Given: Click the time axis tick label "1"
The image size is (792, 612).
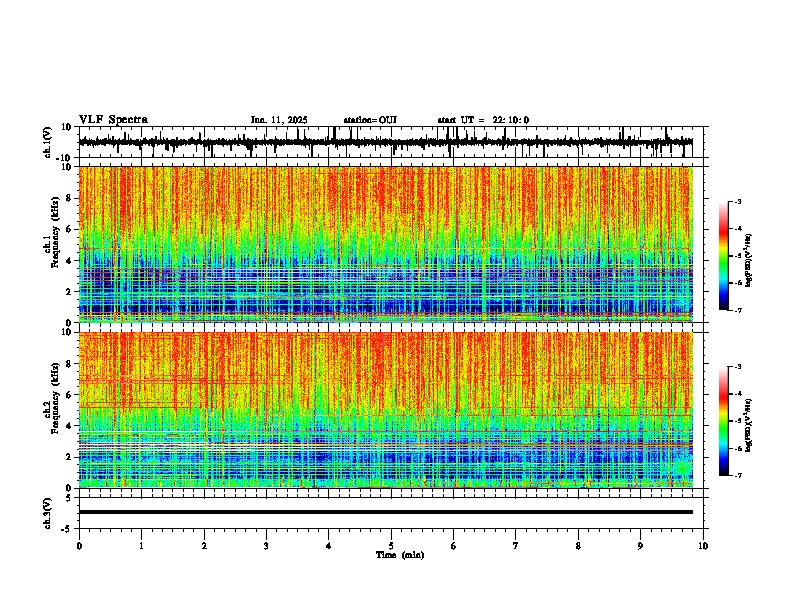Looking at the screenshot, I should pos(141,546).
